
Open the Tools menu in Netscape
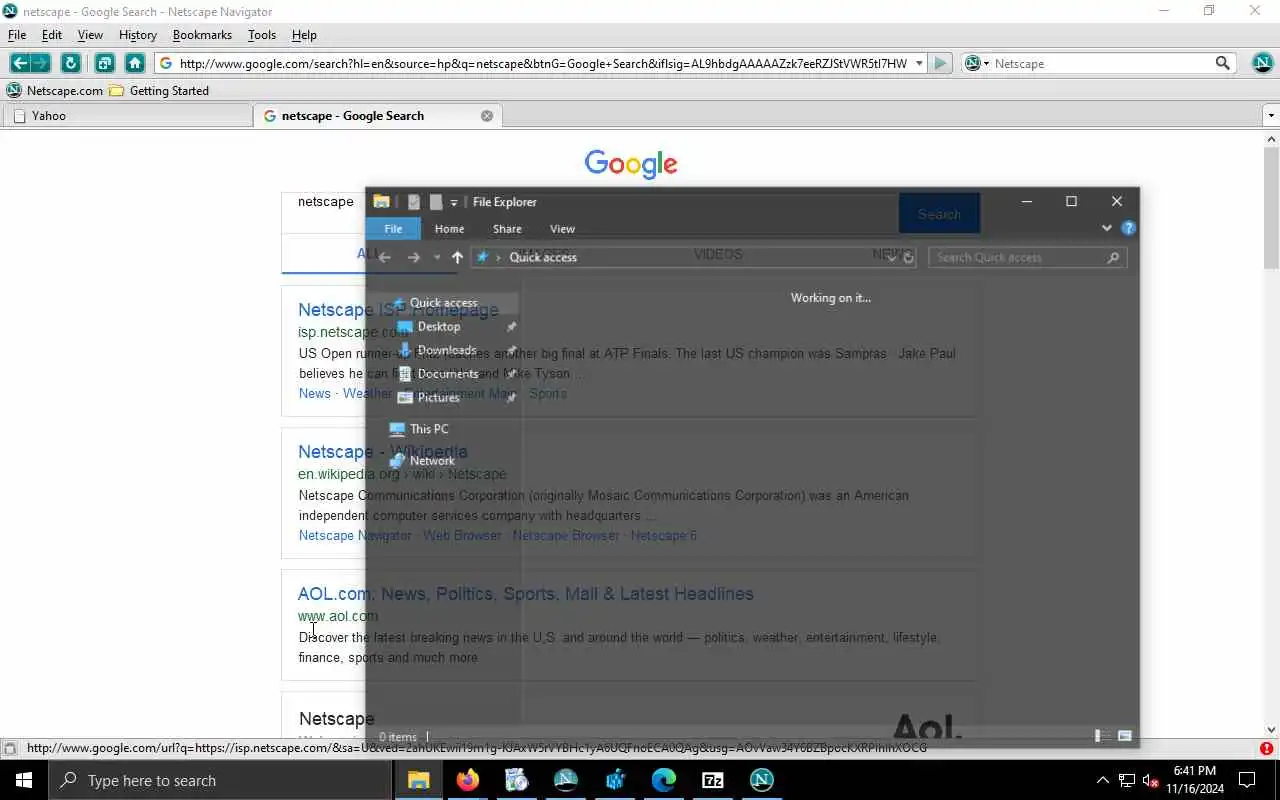click(262, 35)
